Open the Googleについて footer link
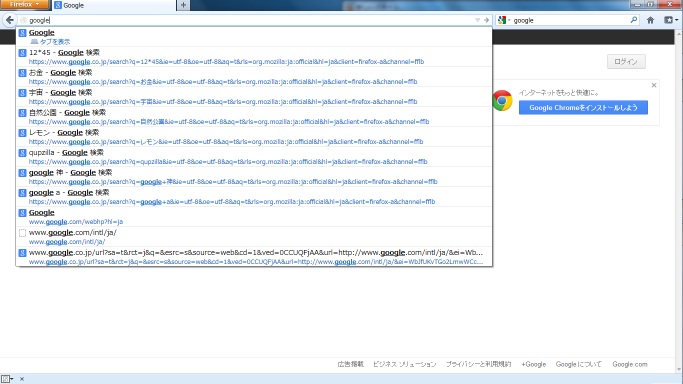The image size is (683, 384). tap(578, 364)
